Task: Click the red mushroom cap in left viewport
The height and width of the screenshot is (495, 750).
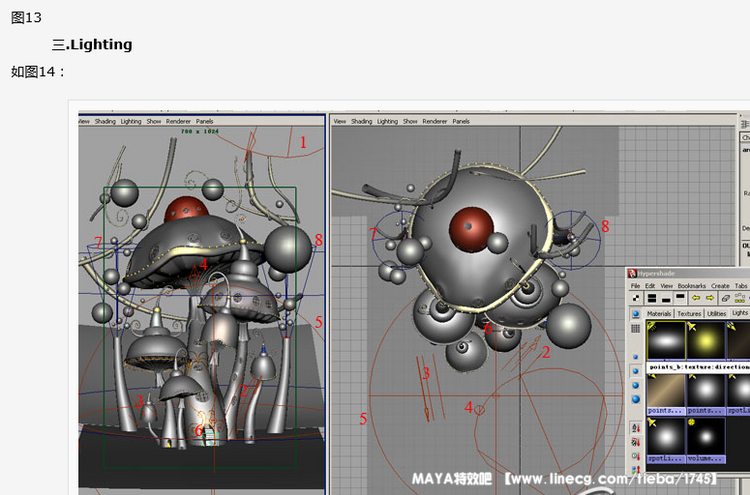Action: pos(186,209)
